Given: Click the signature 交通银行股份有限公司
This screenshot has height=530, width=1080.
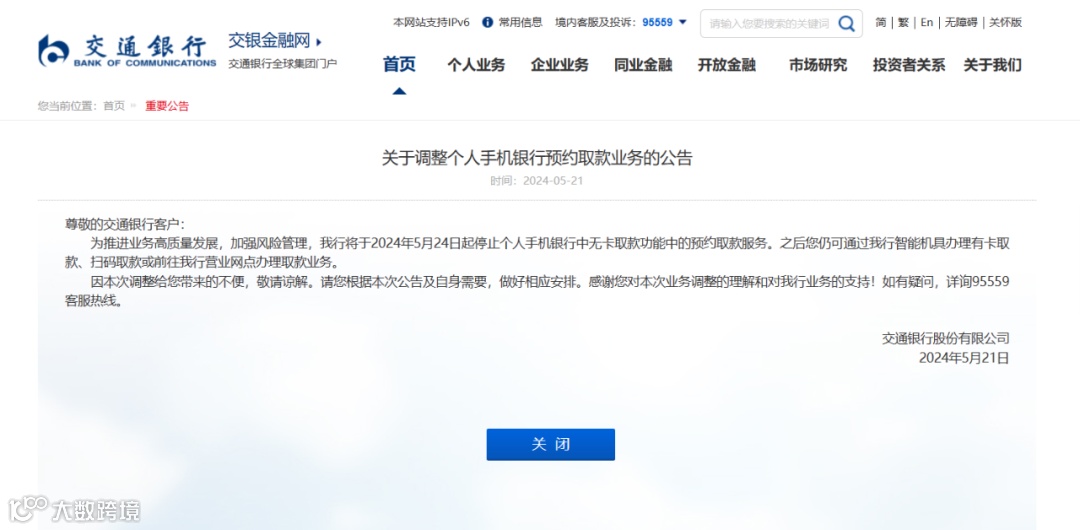Looking at the screenshot, I should [946, 338].
